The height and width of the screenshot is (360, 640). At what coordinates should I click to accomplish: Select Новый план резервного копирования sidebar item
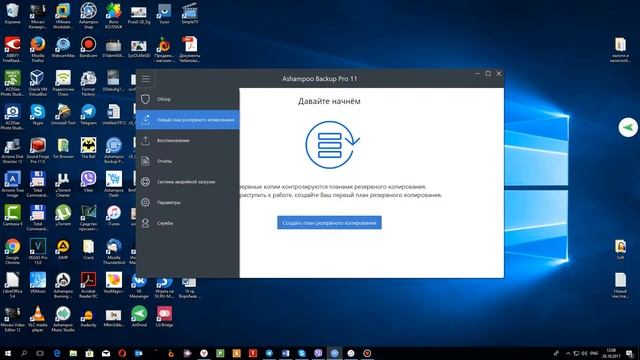(x=187, y=120)
